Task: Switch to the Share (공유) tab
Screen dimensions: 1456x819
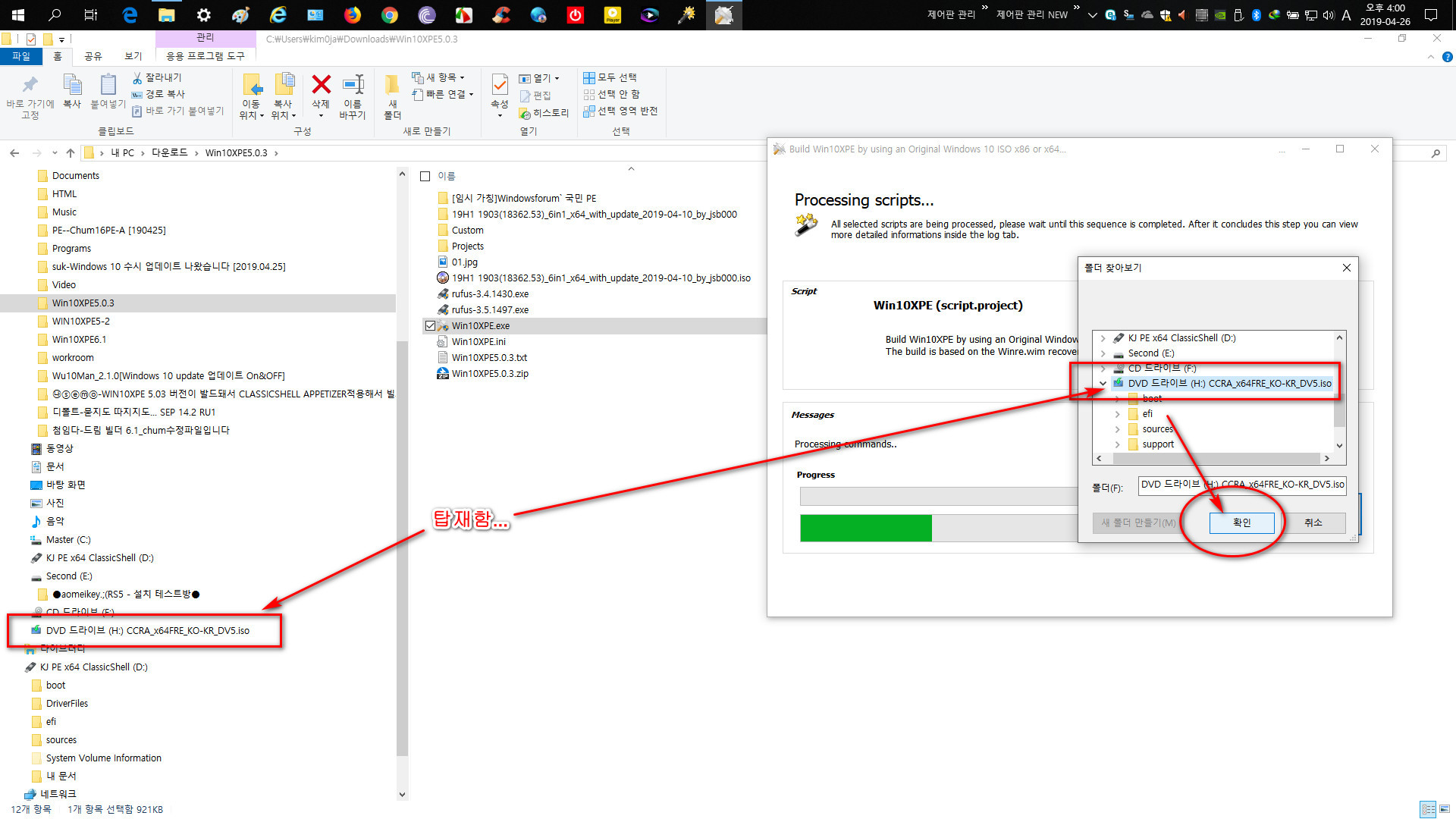Action: tap(93, 56)
